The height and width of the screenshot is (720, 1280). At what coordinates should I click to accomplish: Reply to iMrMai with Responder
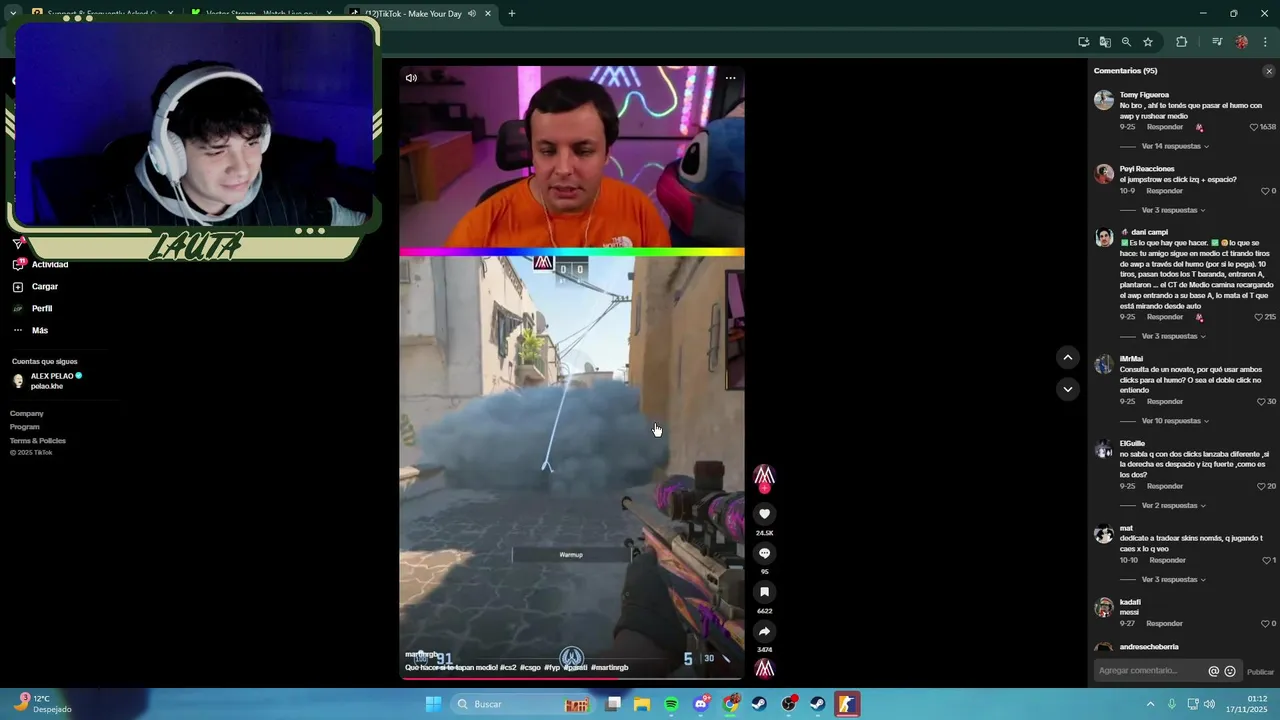[1164, 402]
